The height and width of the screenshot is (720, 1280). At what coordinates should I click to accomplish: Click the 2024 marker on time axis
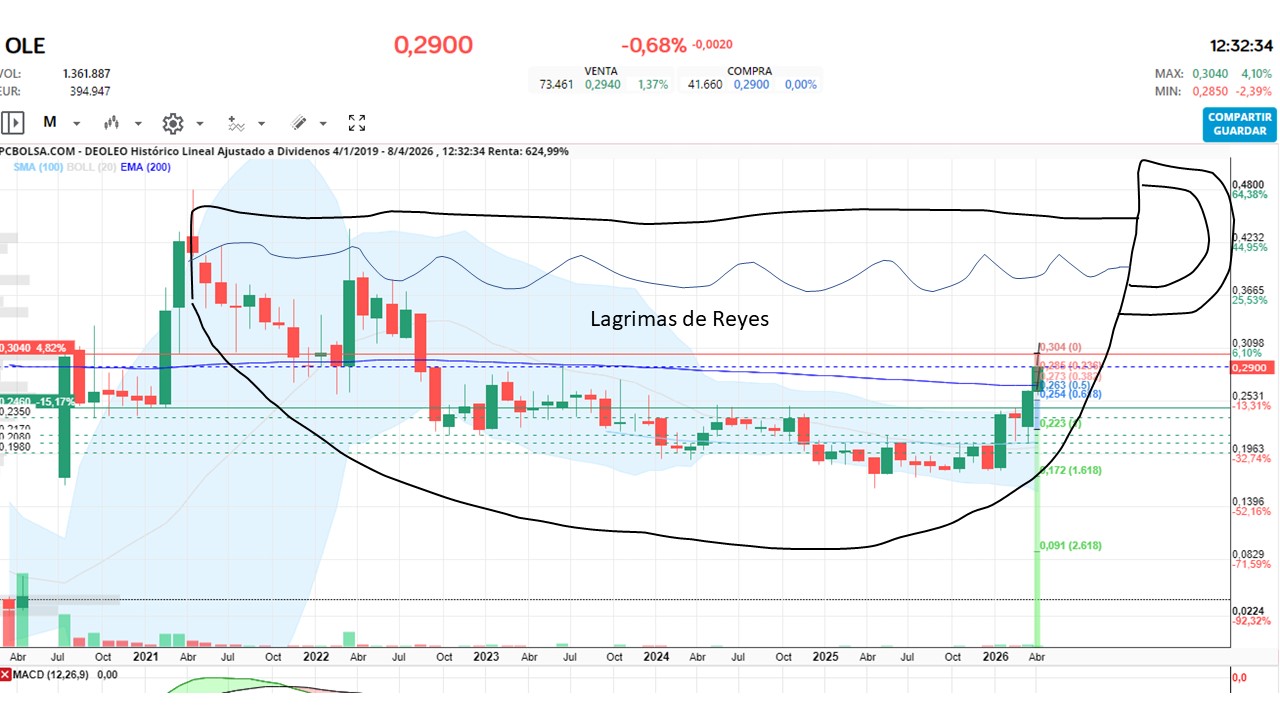[656, 657]
